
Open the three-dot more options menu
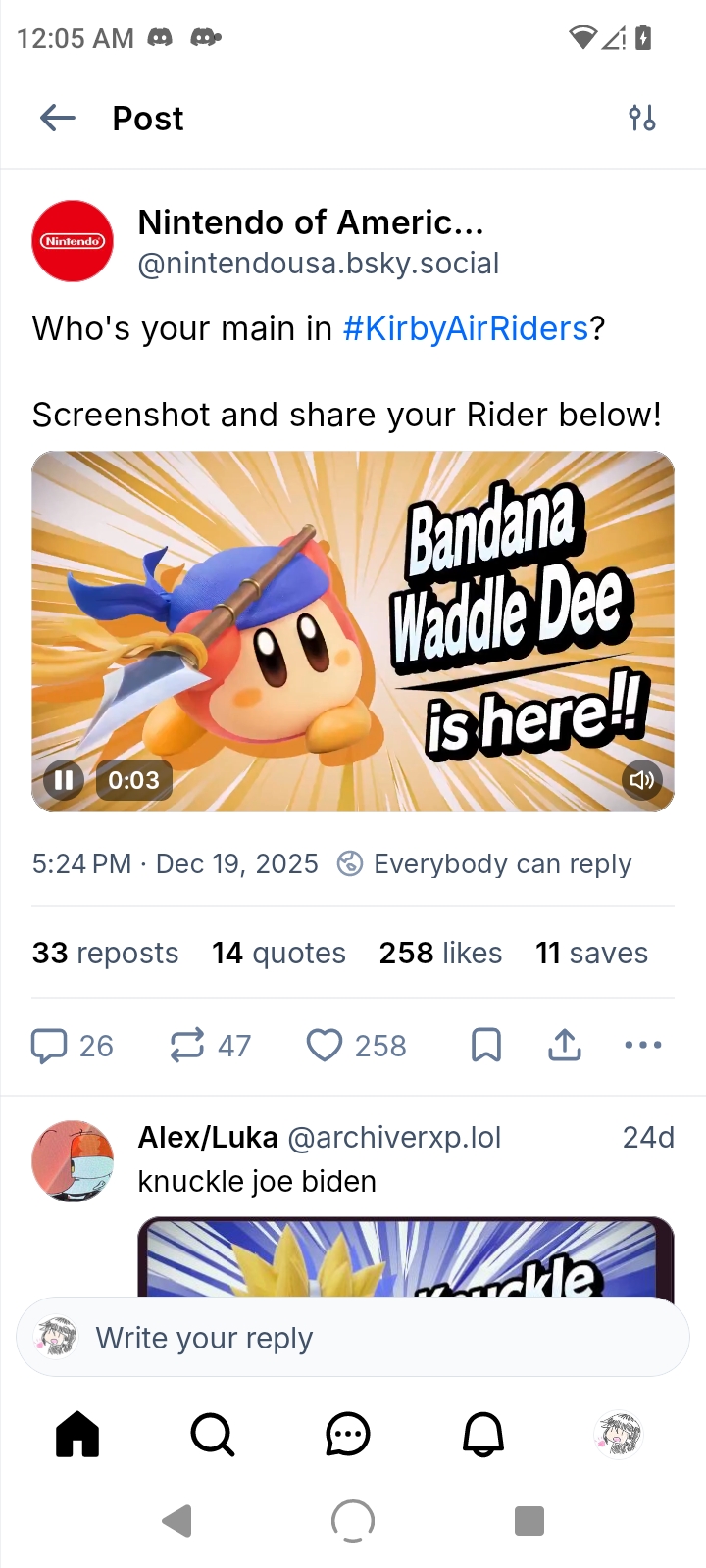[642, 1046]
